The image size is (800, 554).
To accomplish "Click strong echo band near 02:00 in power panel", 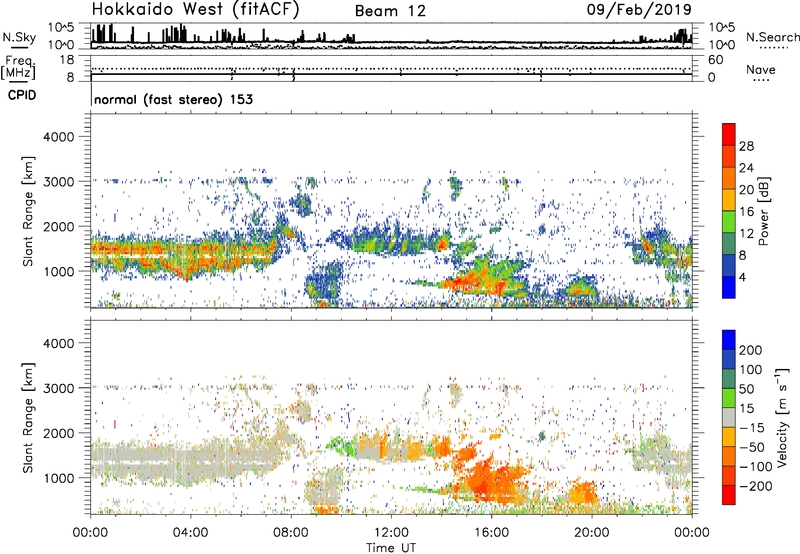I will pos(141,253).
